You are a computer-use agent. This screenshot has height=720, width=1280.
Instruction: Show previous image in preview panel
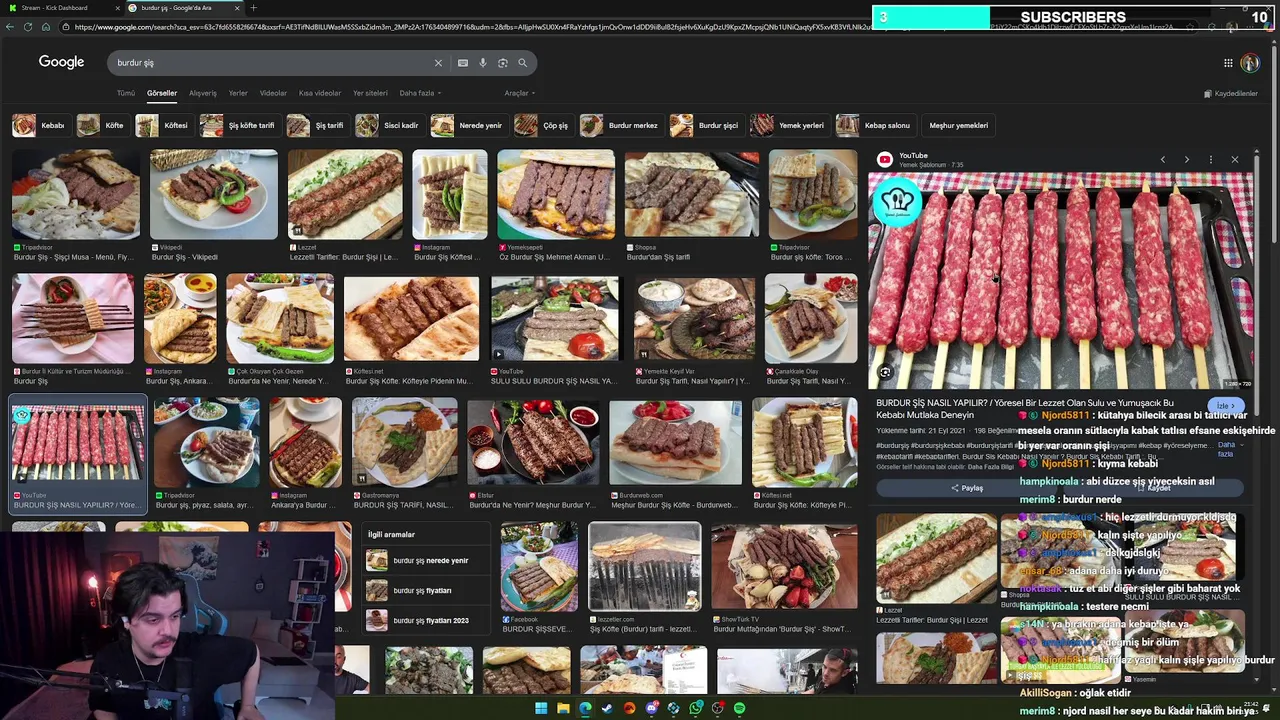point(1162,160)
